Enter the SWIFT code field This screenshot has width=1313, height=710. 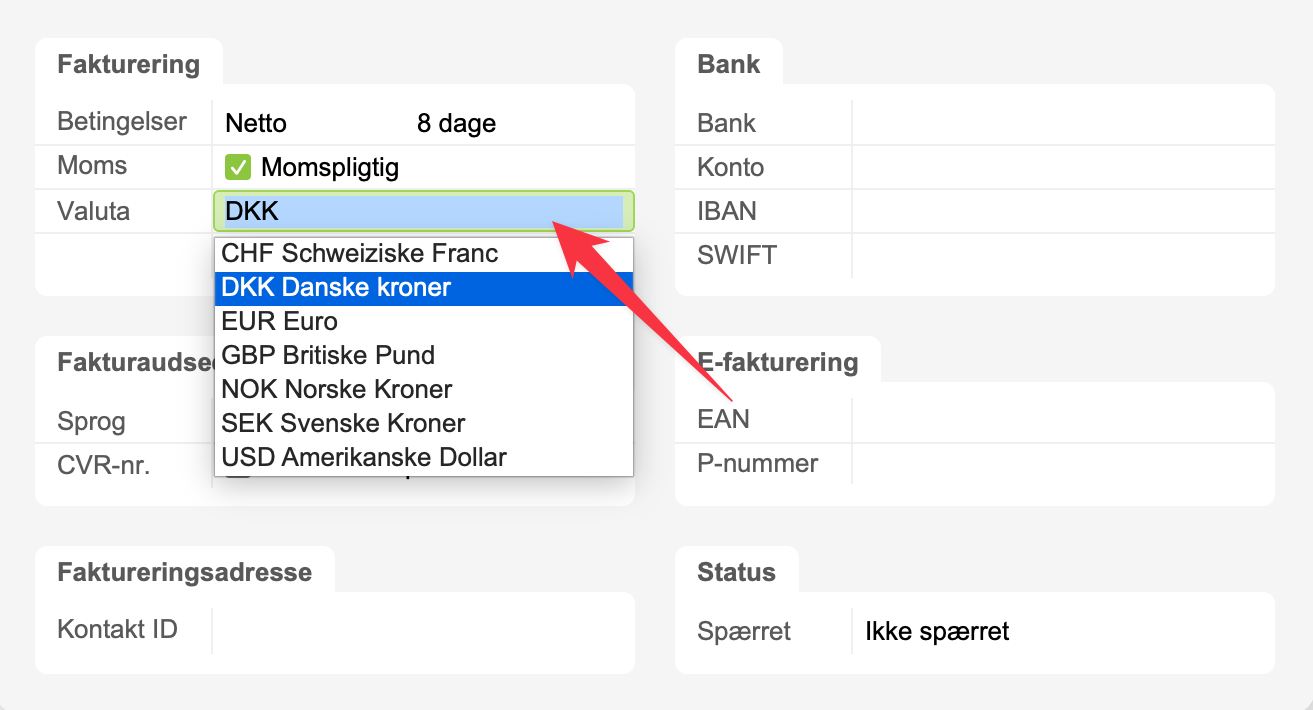1060,255
